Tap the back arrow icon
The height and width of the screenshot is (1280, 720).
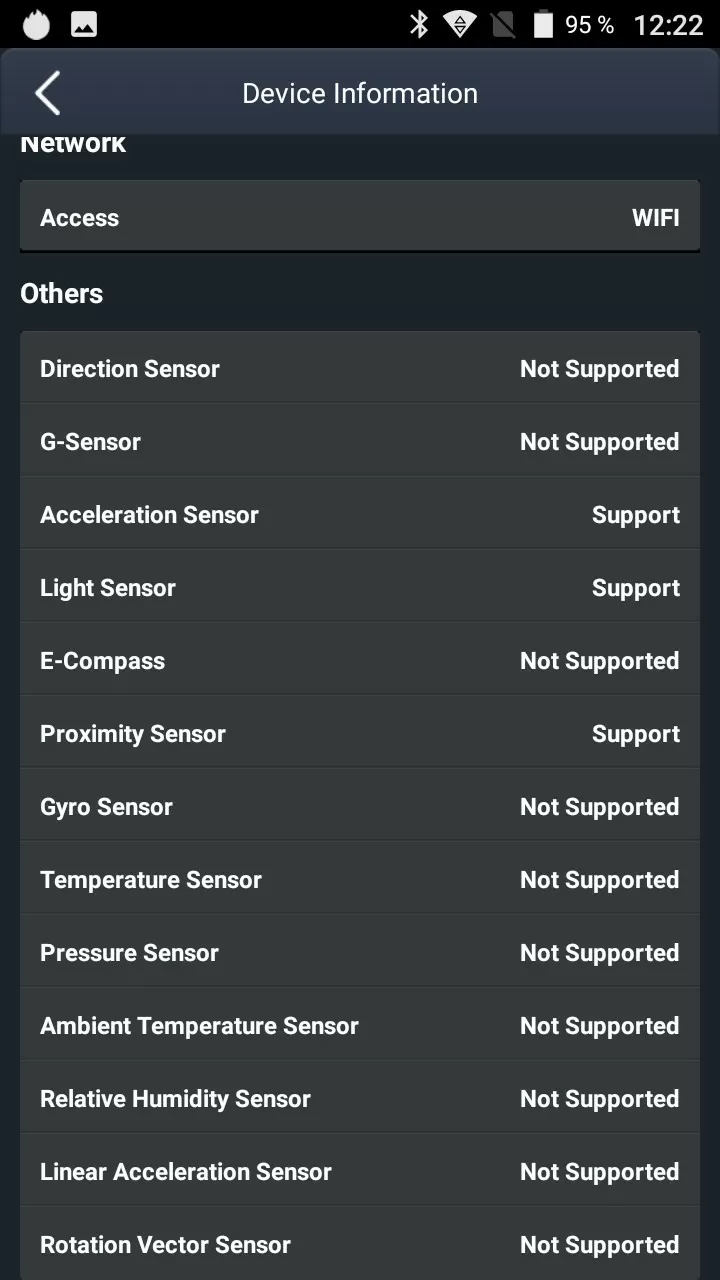point(47,93)
